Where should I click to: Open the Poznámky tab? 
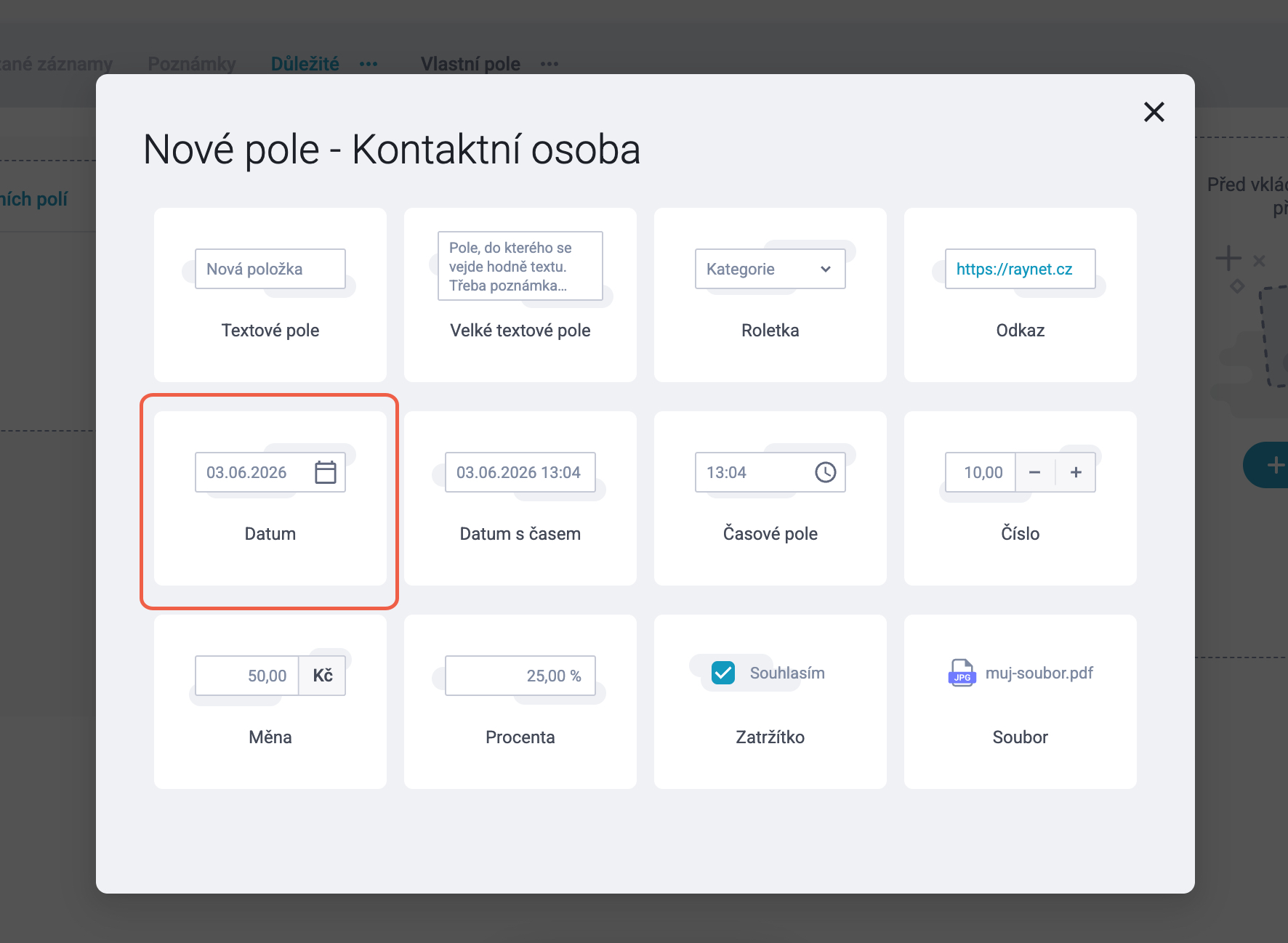pos(192,64)
